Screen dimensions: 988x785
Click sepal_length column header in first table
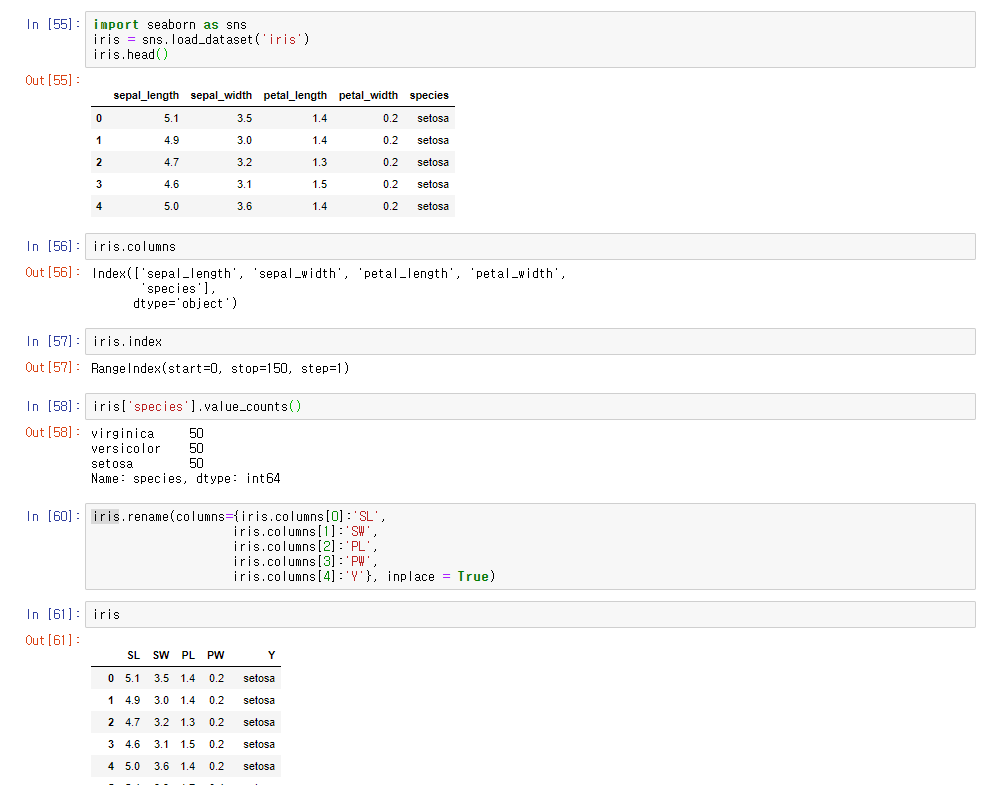click(146, 95)
